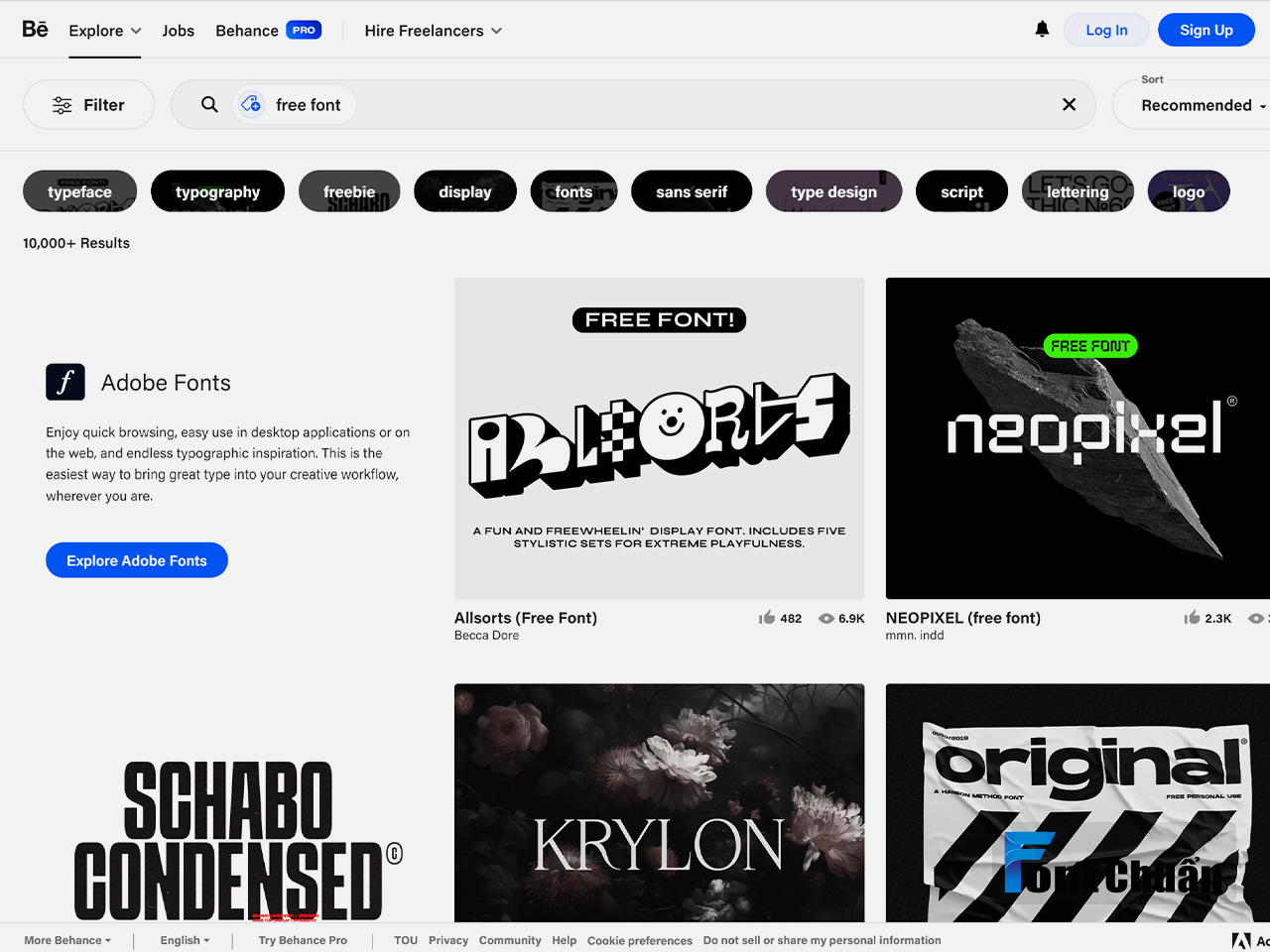
Task: Expand the Hire Freelancers dropdown
Action: pos(433,31)
